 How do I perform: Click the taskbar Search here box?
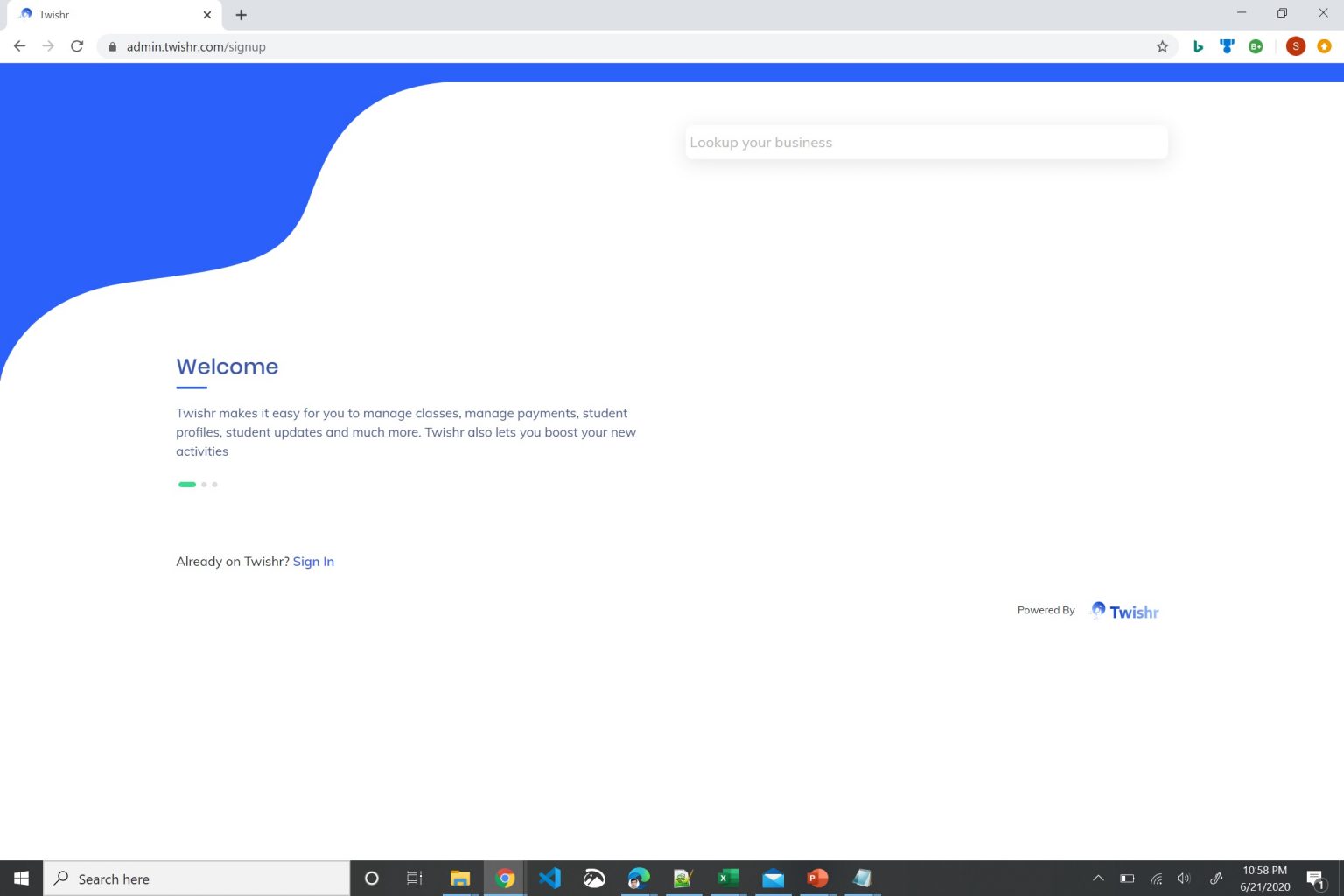click(x=197, y=878)
